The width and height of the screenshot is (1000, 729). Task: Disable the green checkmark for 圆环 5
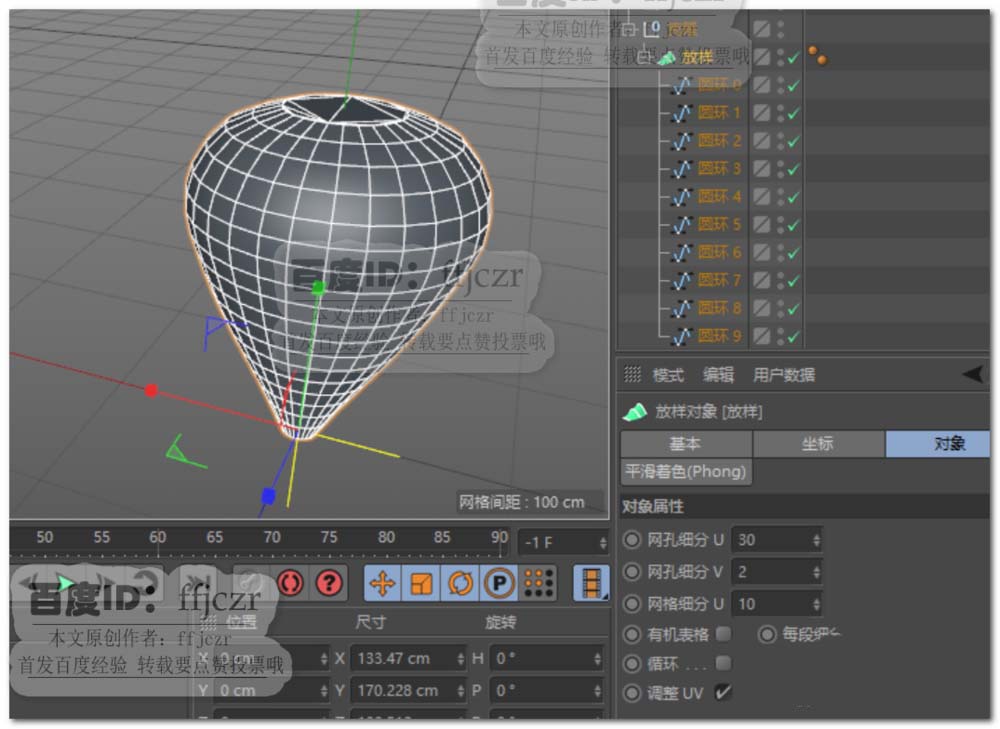coord(793,225)
